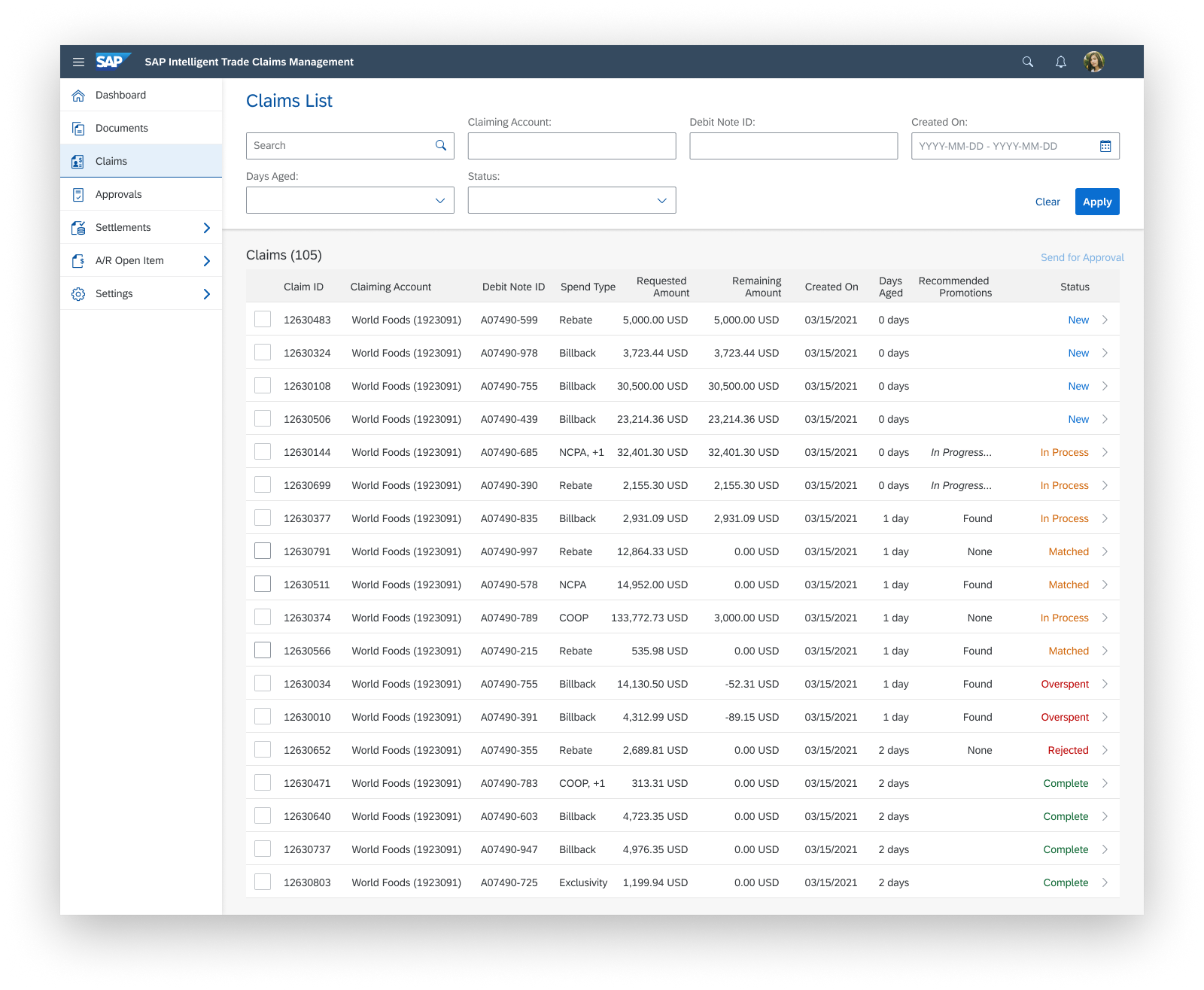
Task: Focus the Claiming Account input field
Action: 572,146
